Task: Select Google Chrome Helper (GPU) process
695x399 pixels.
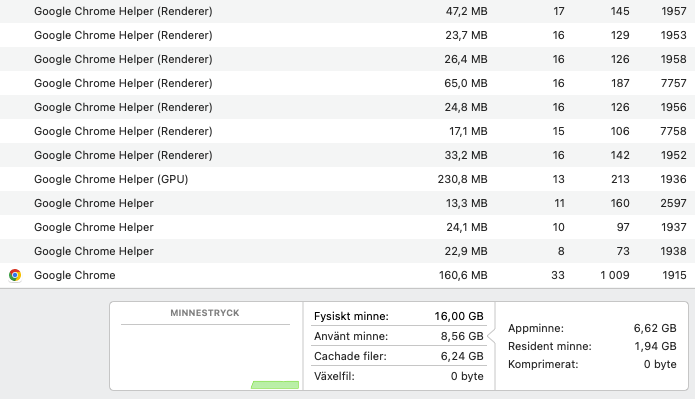Action: [x=348, y=179]
